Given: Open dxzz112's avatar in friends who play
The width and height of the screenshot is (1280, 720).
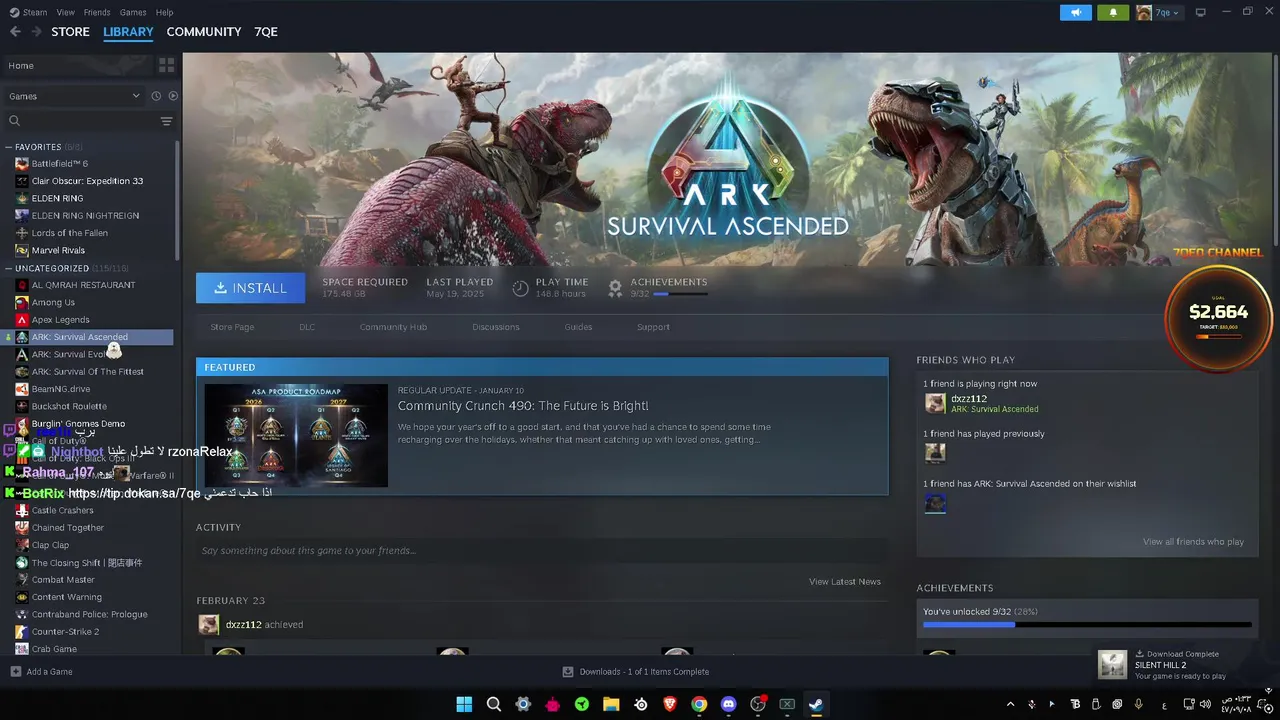Looking at the screenshot, I should tap(935, 403).
